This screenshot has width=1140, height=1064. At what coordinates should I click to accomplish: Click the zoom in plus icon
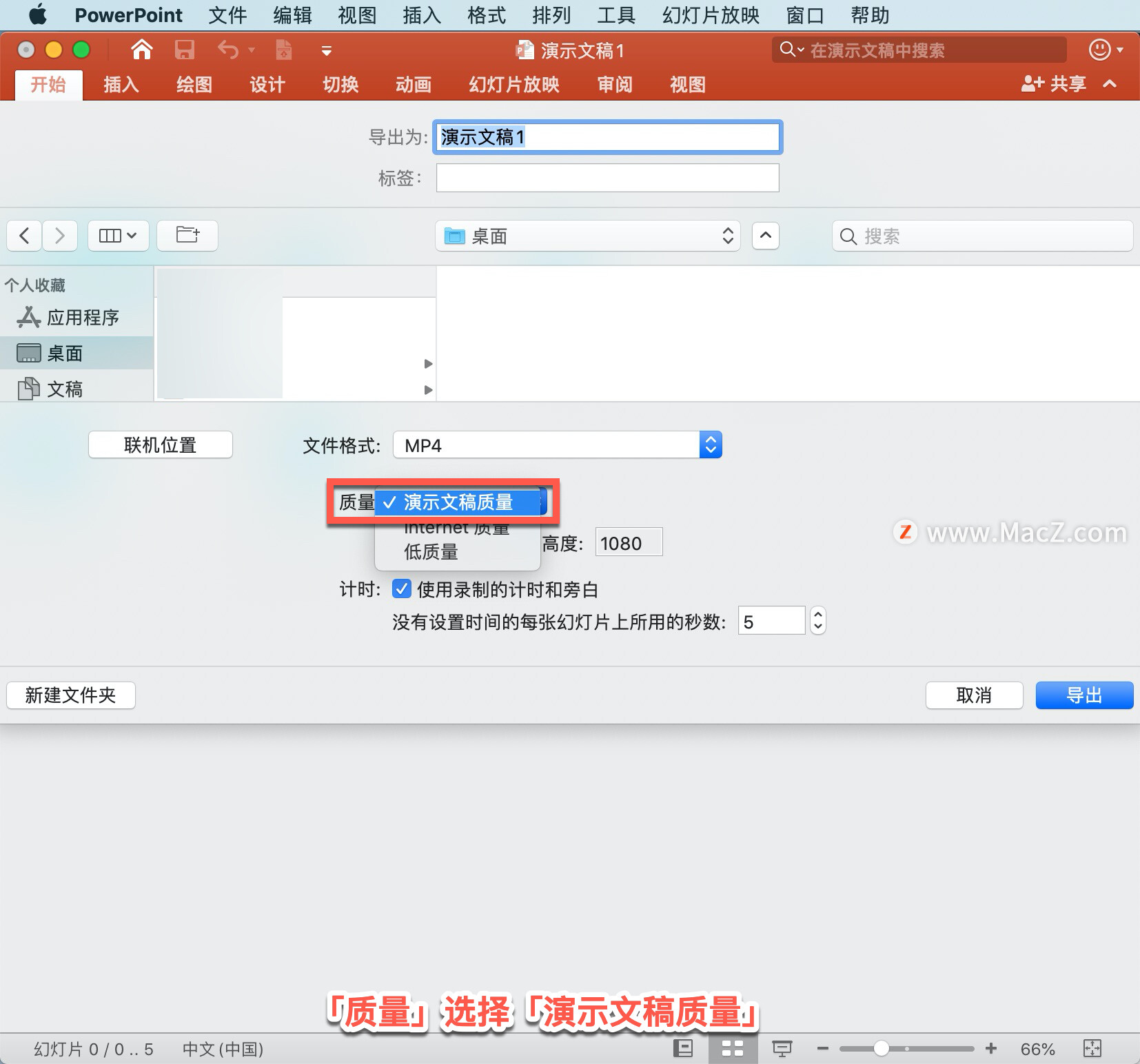click(x=991, y=1048)
